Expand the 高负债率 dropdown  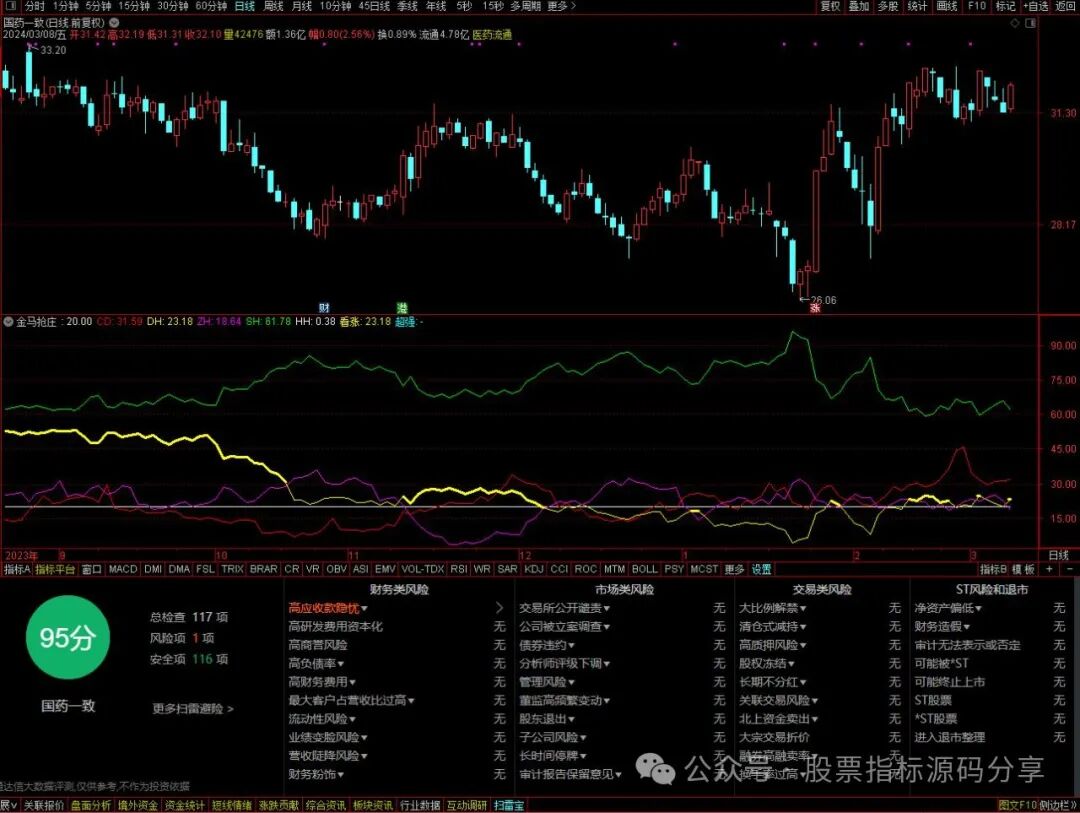[x=341, y=663]
